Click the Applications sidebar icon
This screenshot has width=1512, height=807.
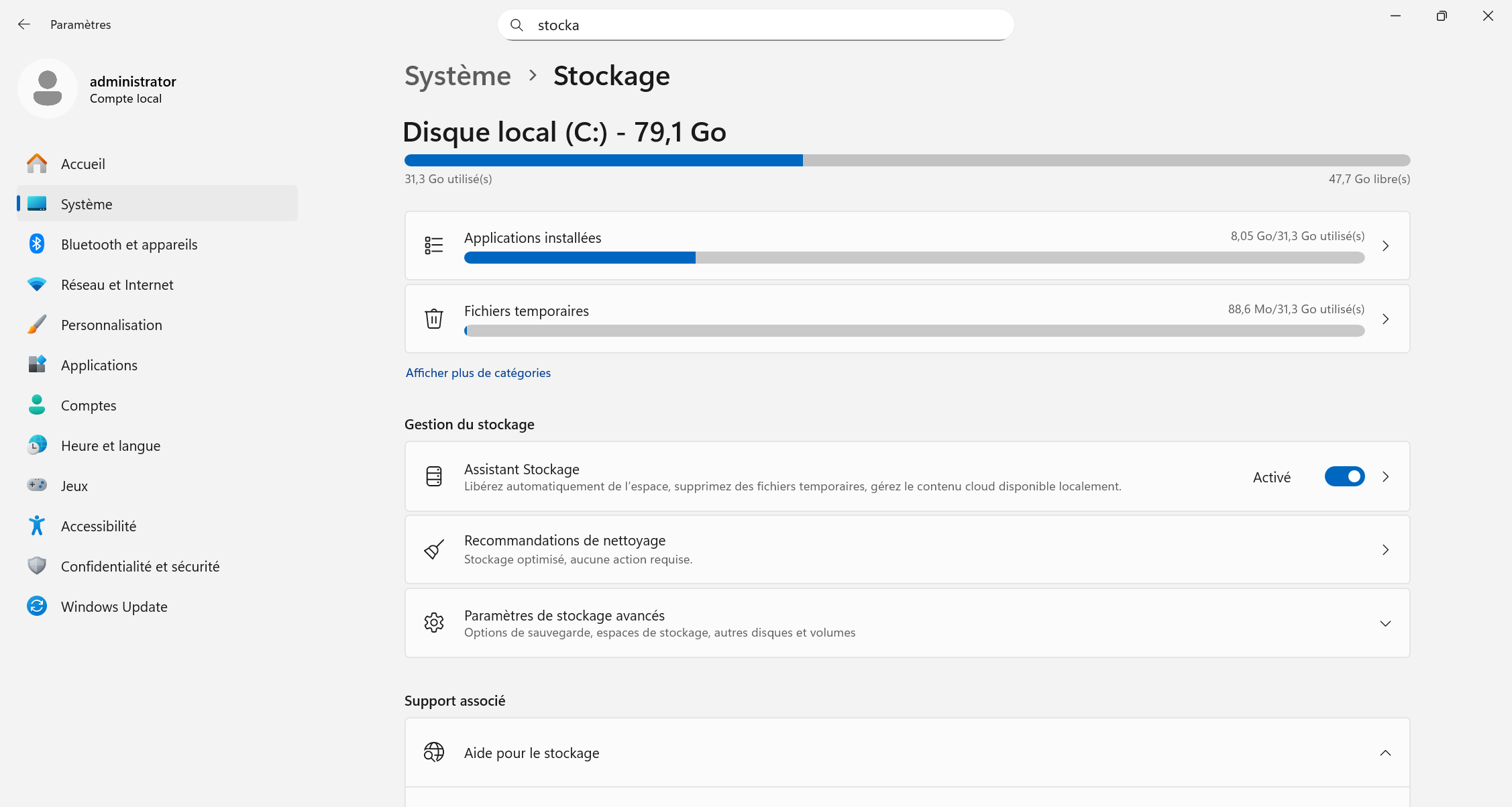tap(37, 365)
